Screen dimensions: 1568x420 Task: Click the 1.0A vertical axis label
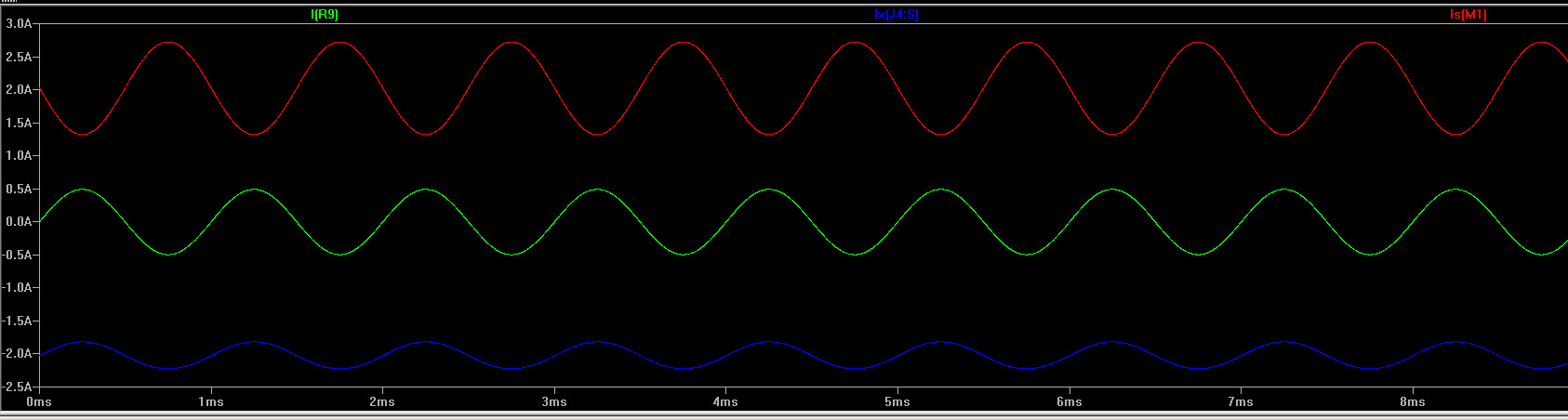click(19, 155)
